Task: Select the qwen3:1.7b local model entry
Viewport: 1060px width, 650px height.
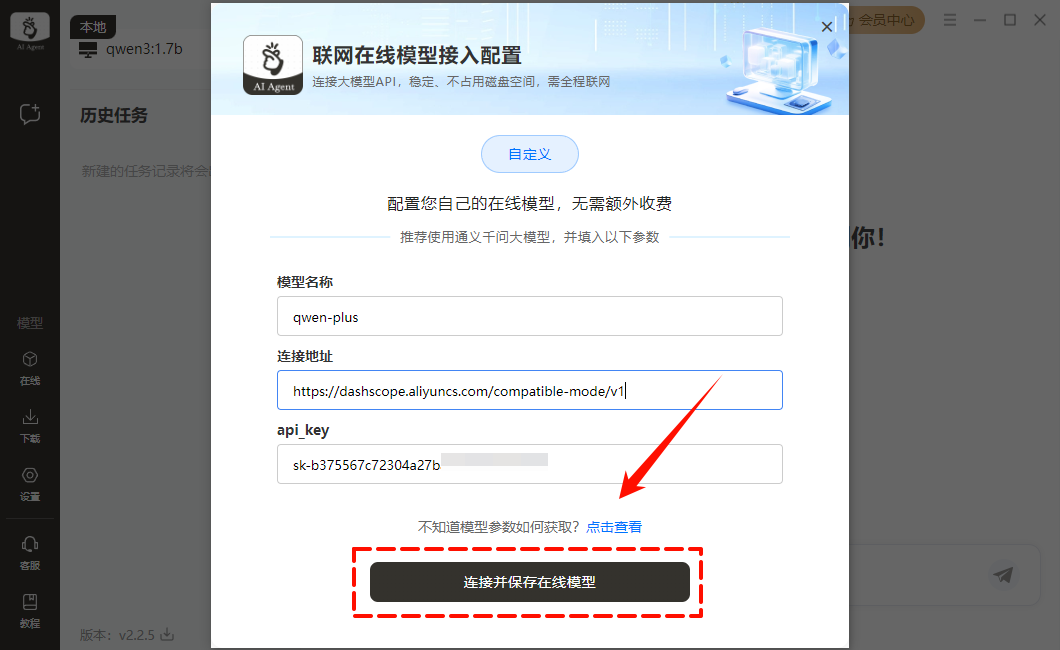Action: tap(131, 49)
